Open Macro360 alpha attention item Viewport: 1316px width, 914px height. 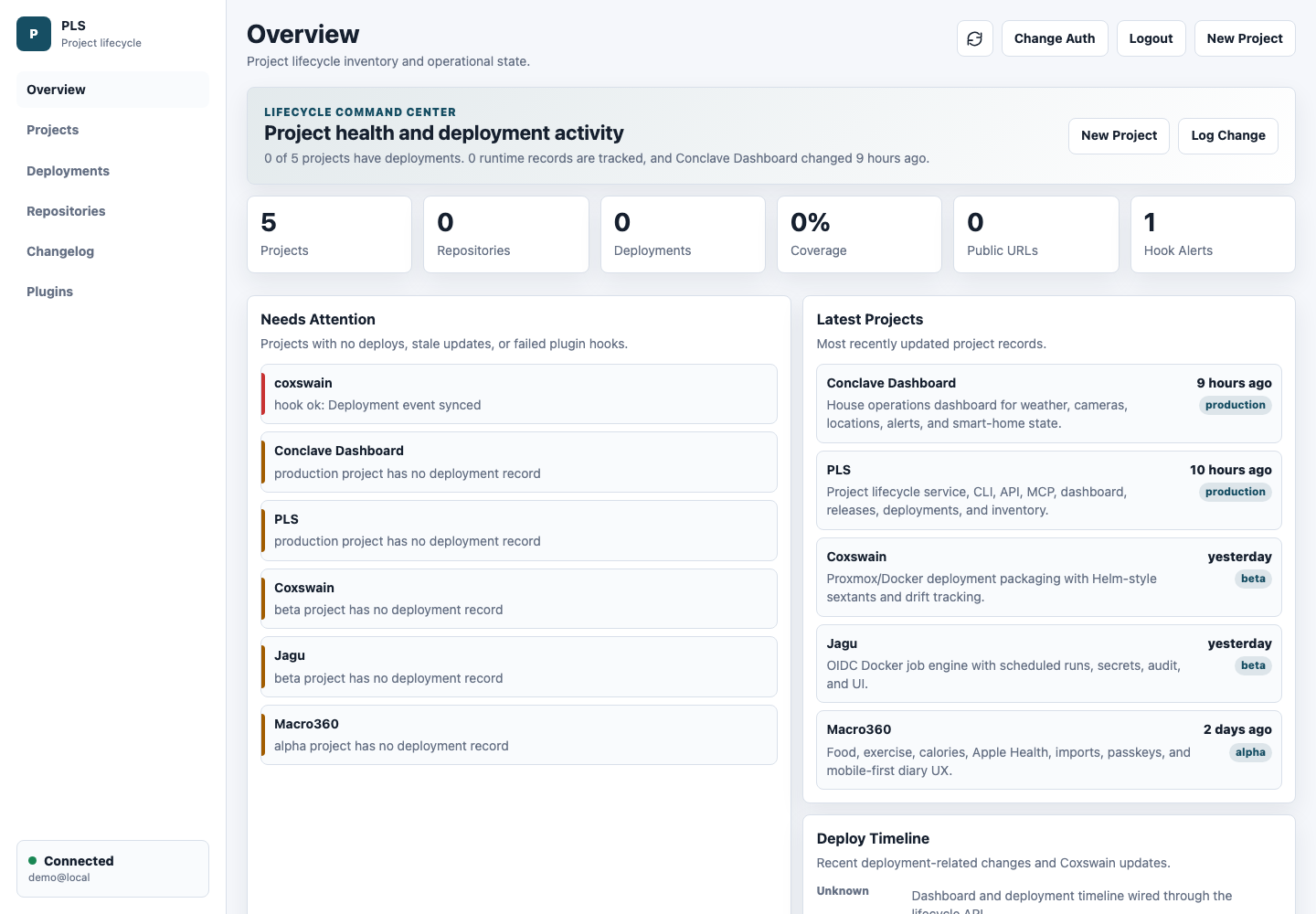tap(519, 735)
